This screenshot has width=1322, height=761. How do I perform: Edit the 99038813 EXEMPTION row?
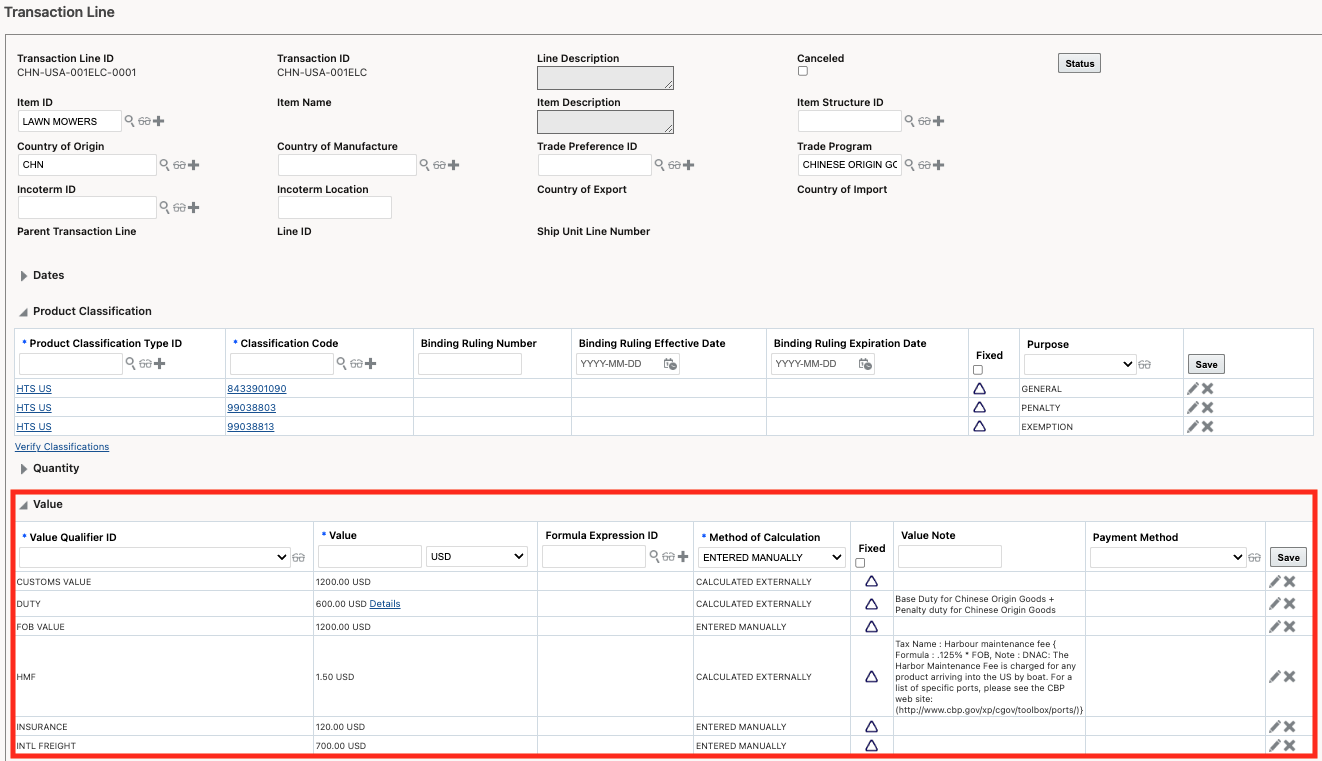1193,426
